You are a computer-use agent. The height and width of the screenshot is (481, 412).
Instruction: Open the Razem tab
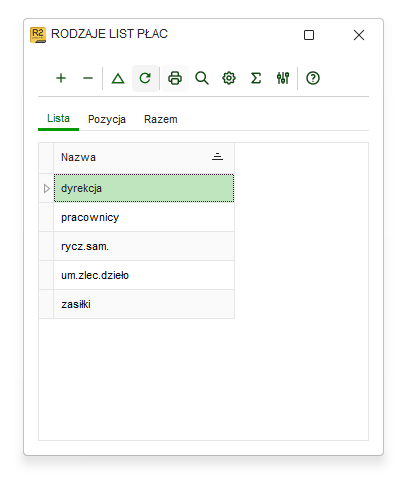point(161,119)
